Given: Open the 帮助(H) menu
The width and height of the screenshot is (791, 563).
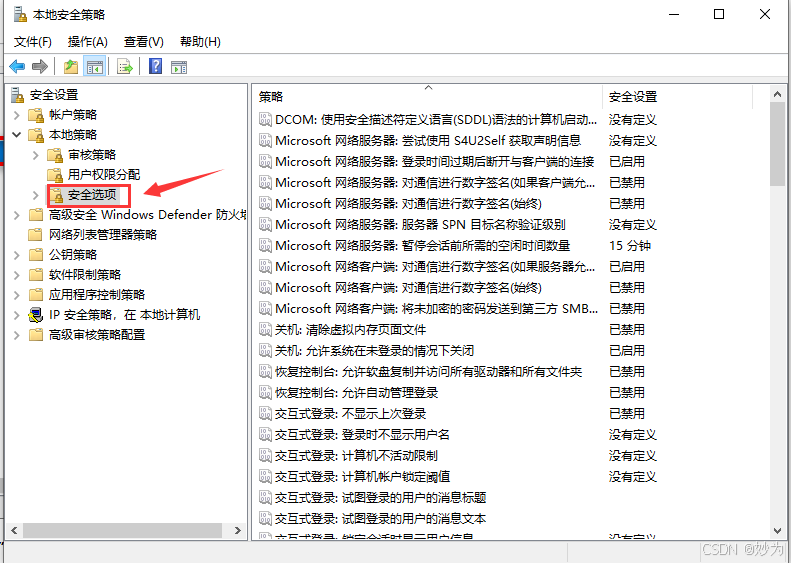Looking at the screenshot, I should 200,42.
